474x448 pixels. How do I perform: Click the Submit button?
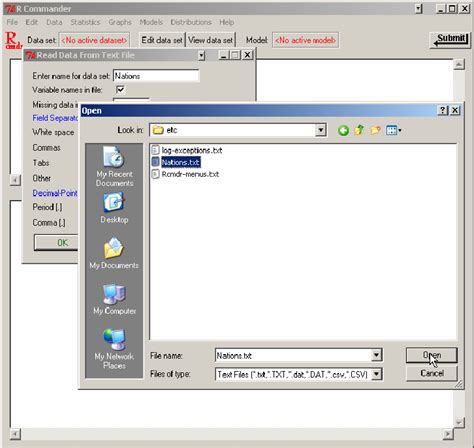(450, 40)
